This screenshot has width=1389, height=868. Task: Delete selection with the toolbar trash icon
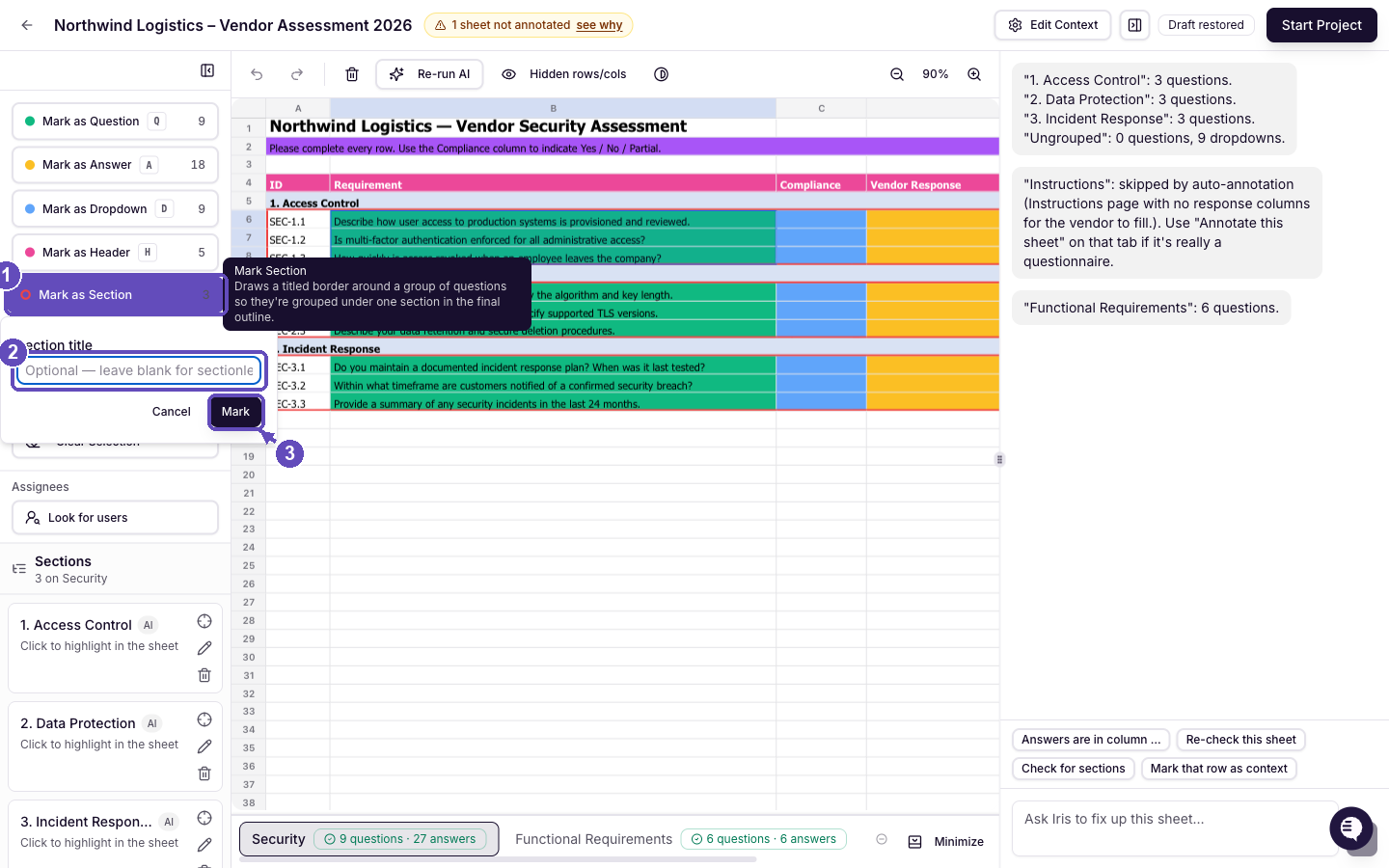pos(352,74)
